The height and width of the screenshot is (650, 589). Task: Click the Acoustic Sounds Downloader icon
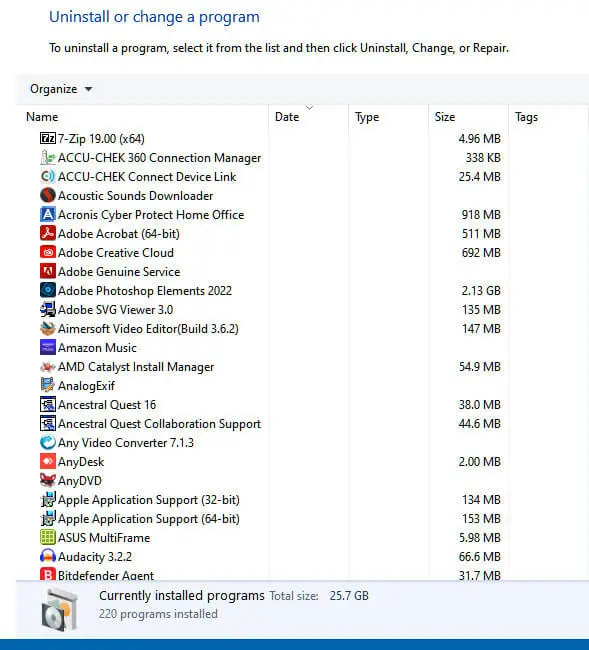click(48, 195)
